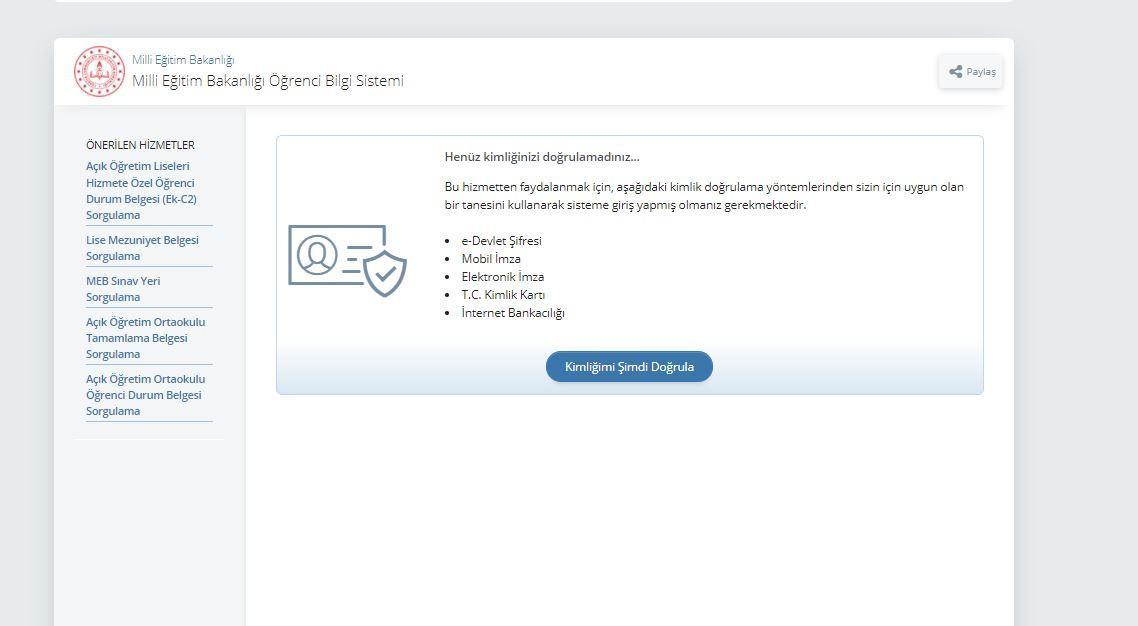This screenshot has width=1138, height=626.
Task: Go to MEB Sınav Yeri Sorgulama
Action: [x=123, y=289]
